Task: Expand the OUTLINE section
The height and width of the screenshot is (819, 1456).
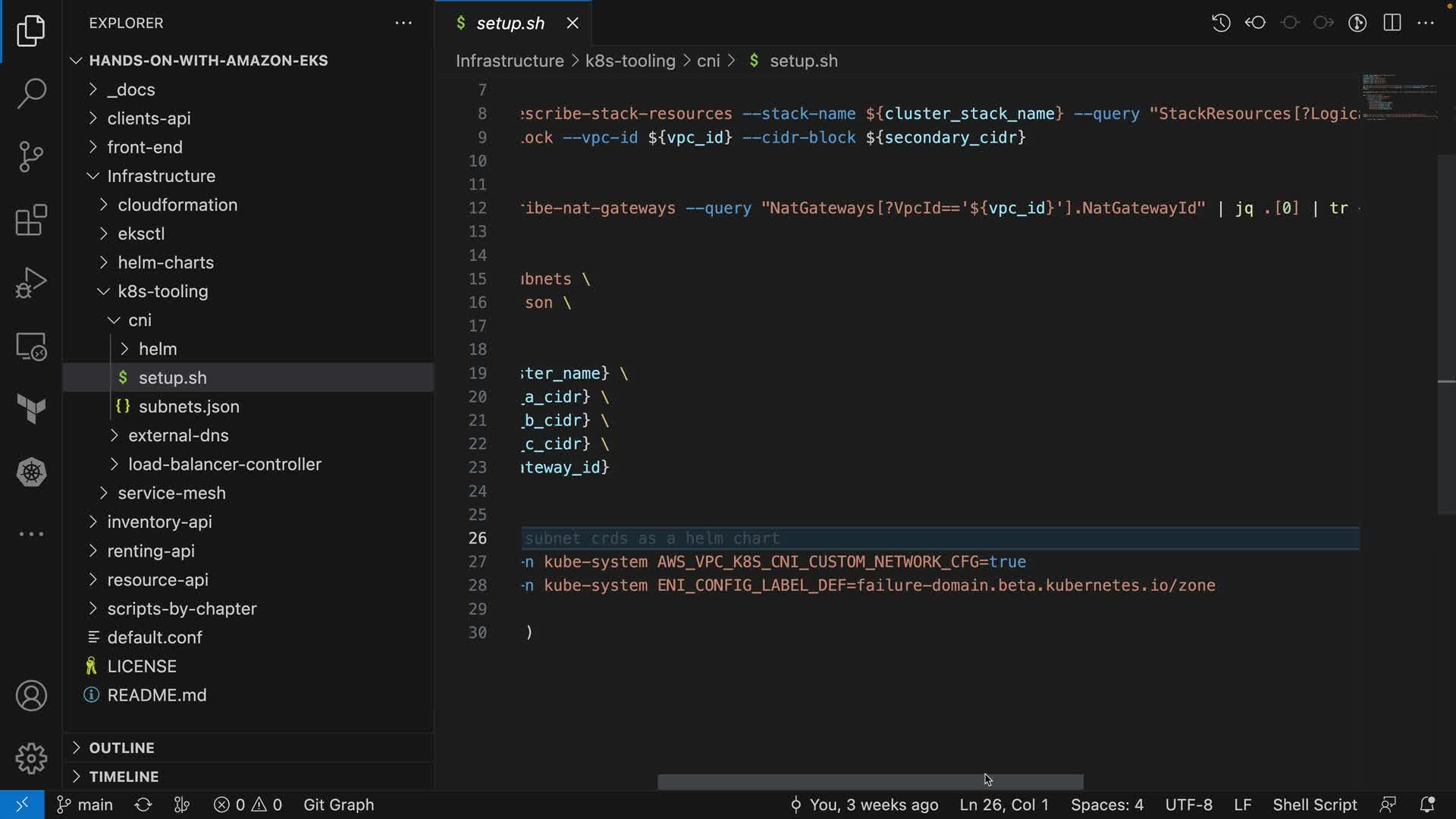Action: [121, 748]
